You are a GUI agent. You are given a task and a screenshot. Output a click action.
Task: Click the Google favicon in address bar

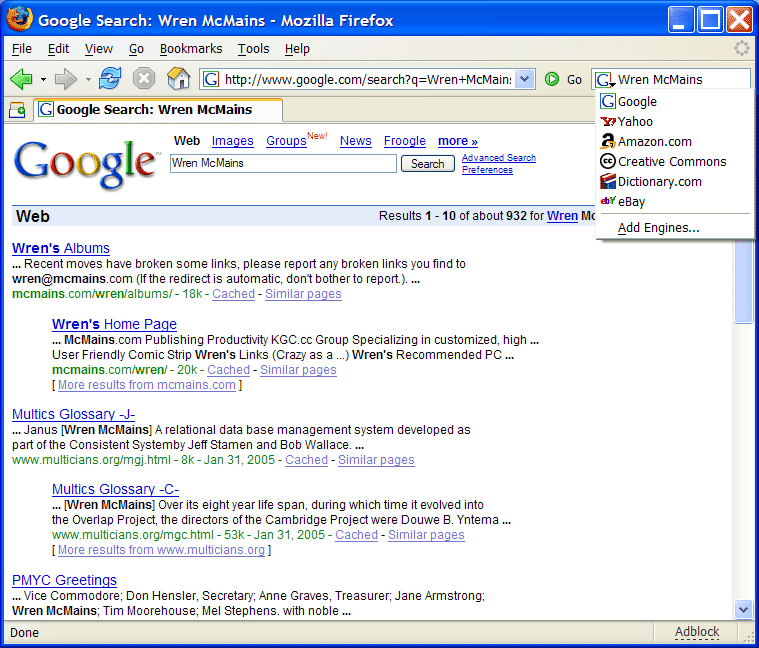point(211,79)
